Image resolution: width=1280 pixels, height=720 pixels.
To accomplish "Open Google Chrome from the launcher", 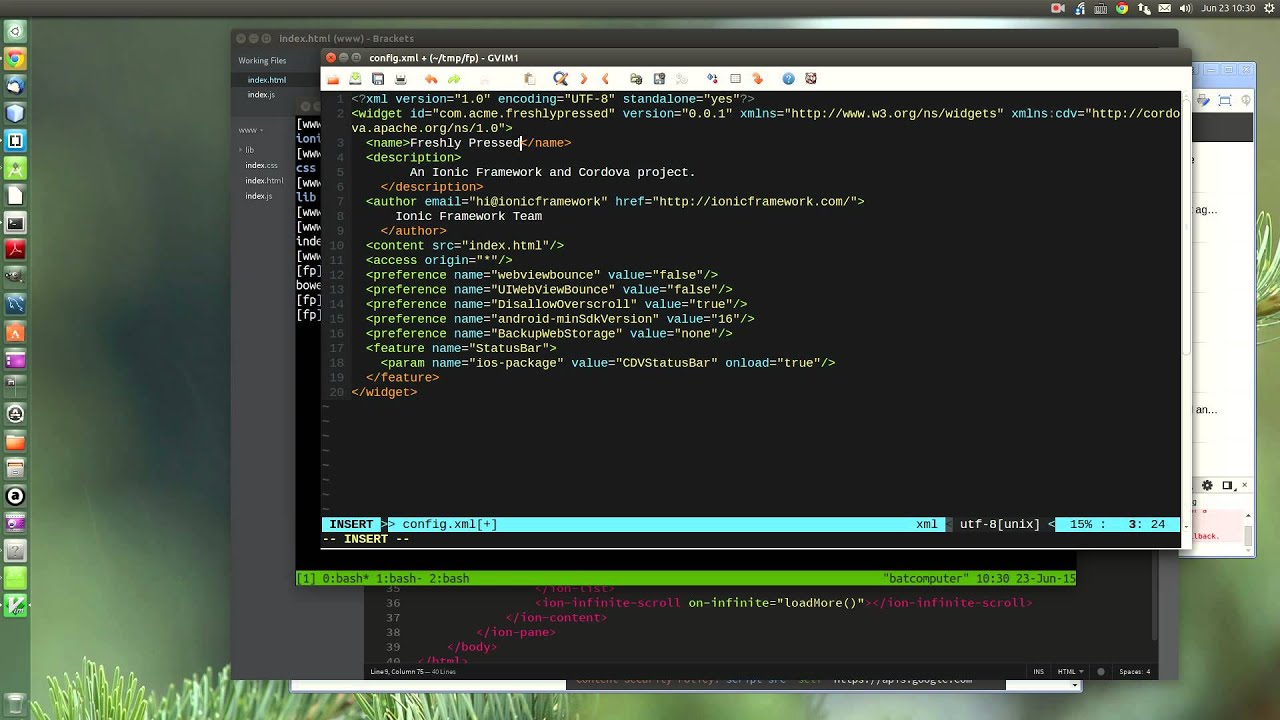I will coord(15,59).
